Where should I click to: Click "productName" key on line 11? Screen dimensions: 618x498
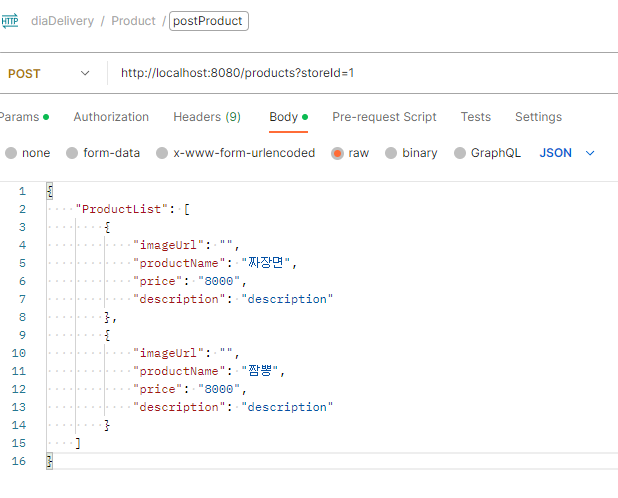tap(179, 371)
